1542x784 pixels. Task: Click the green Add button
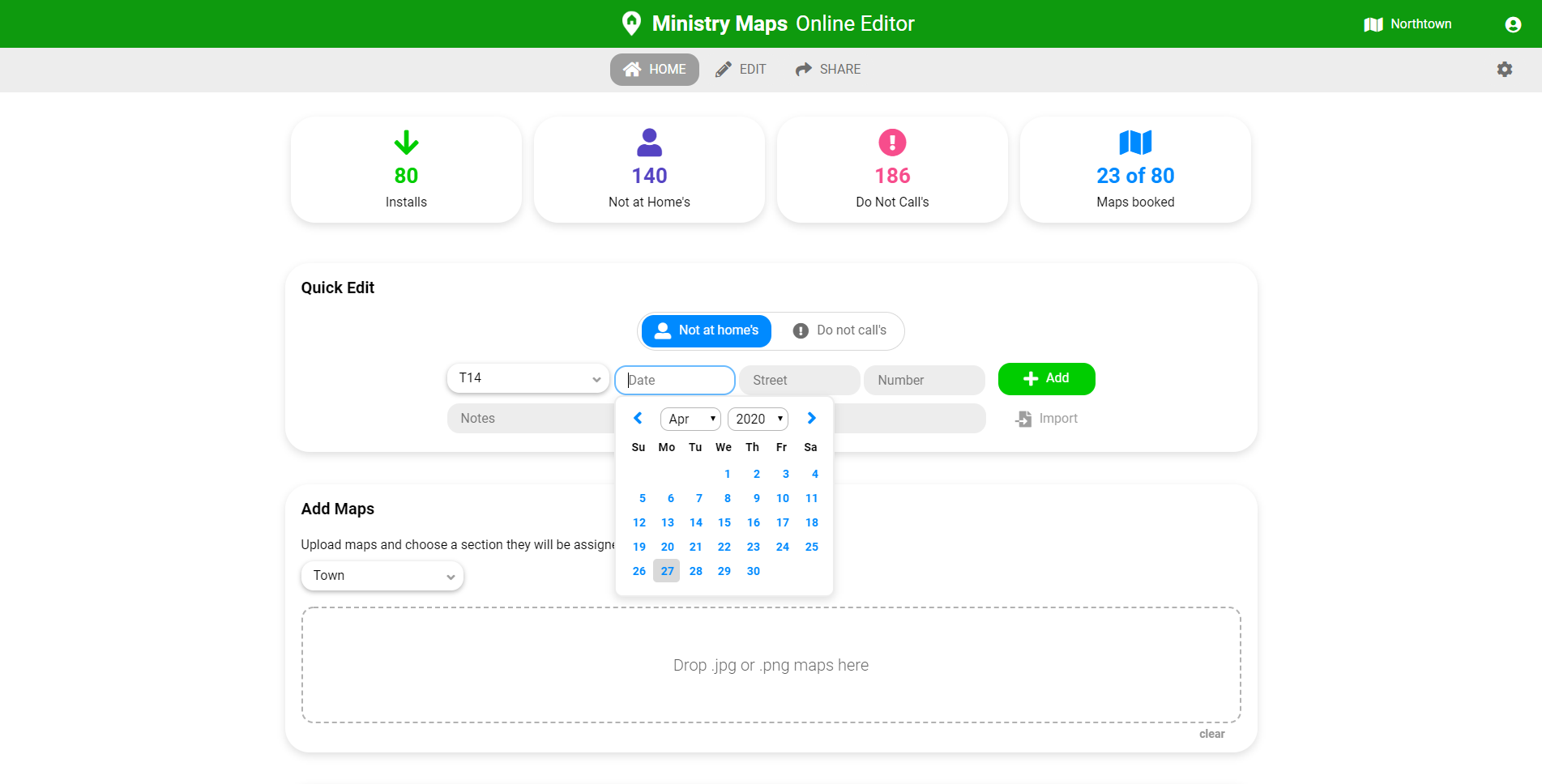pos(1047,379)
